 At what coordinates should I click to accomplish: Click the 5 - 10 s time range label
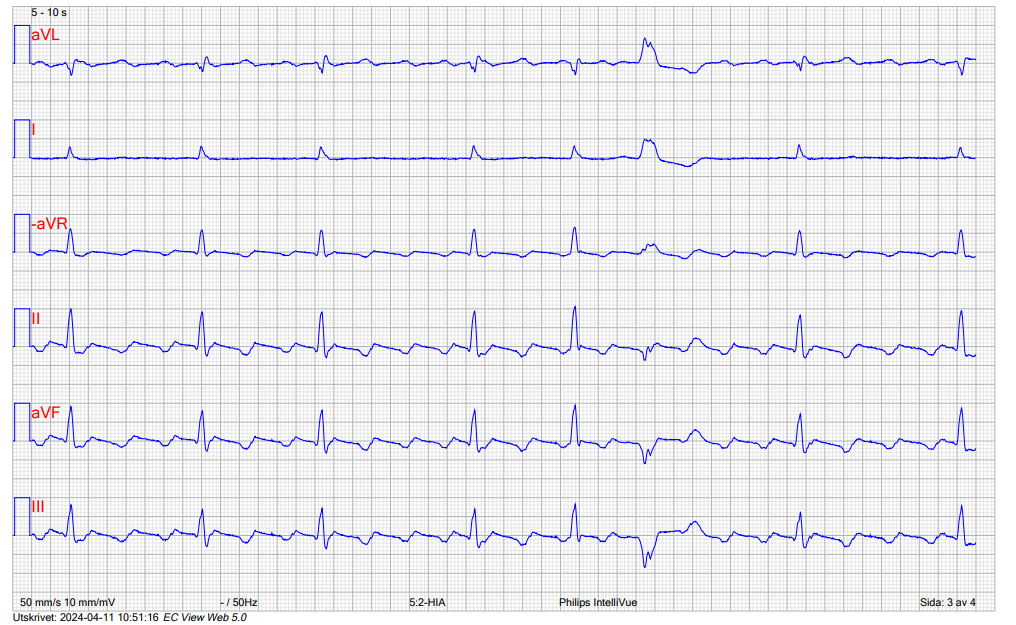point(49,12)
